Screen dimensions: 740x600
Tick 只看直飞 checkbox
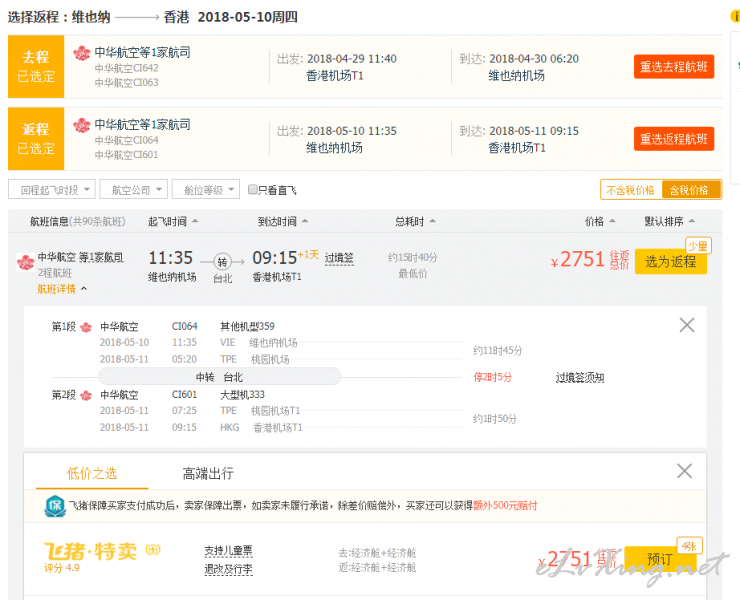coord(253,189)
